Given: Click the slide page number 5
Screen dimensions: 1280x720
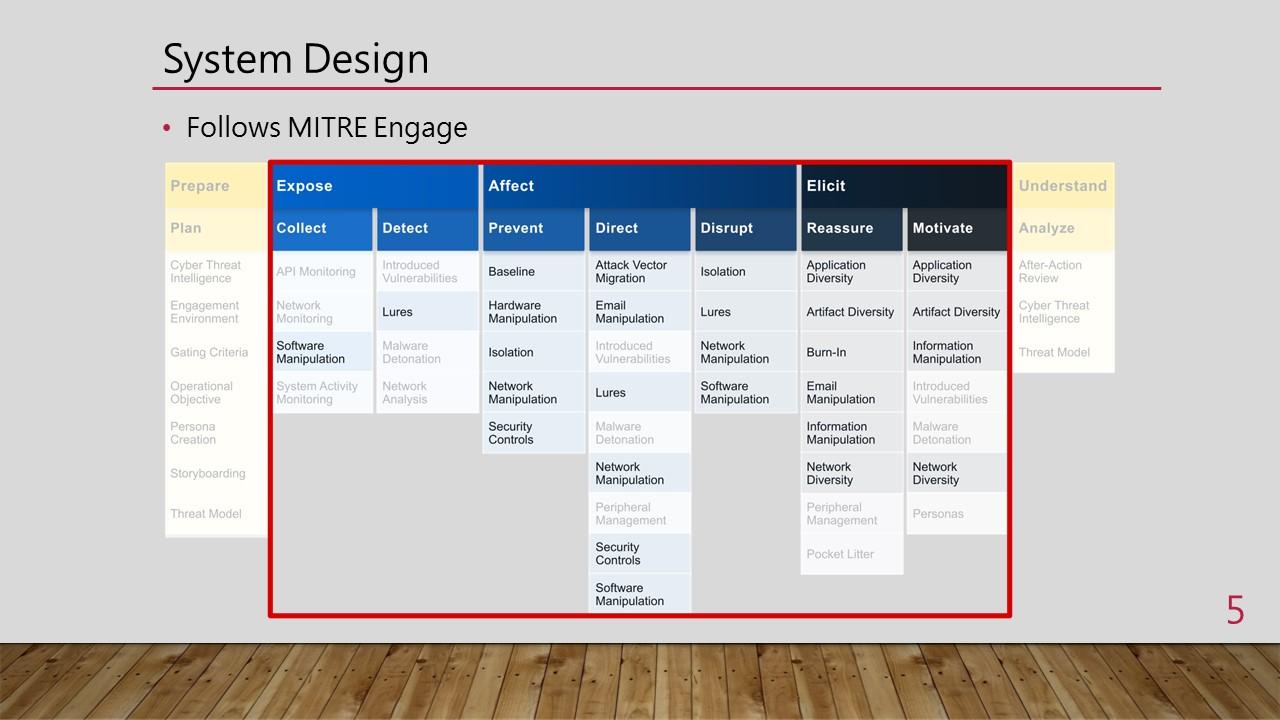Looking at the screenshot, I should [1236, 610].
